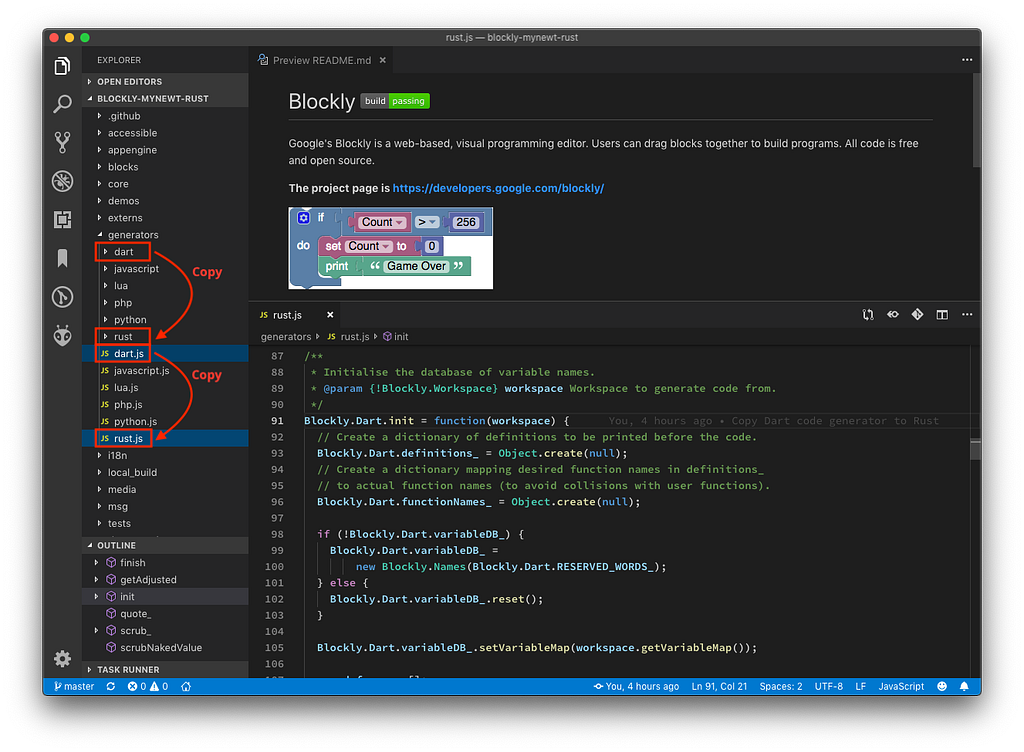Image resolution: width=1024 pixels, height=752 pixels.
Task: Open the developers.google.com/blockly link
Action: click(x=498, y=188)
